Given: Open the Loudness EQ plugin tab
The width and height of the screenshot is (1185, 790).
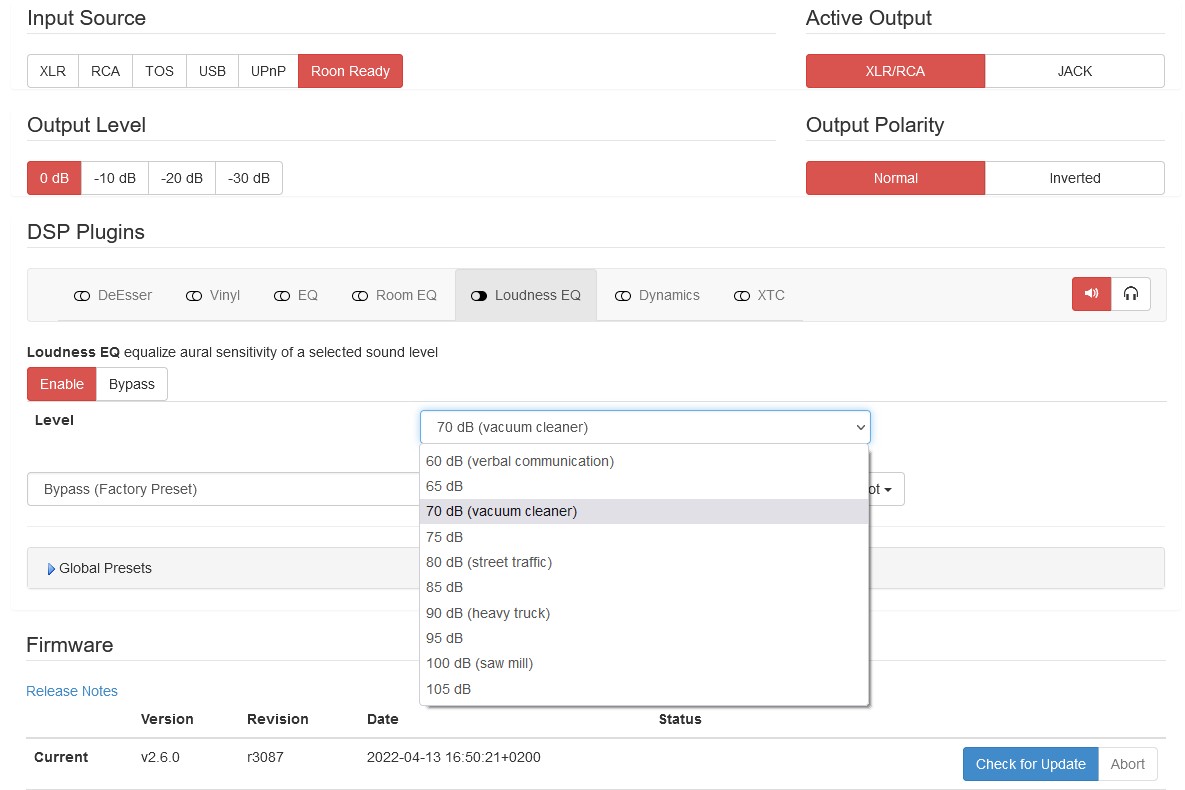Looking at the screenshot, I should click(x=526, y=296).
